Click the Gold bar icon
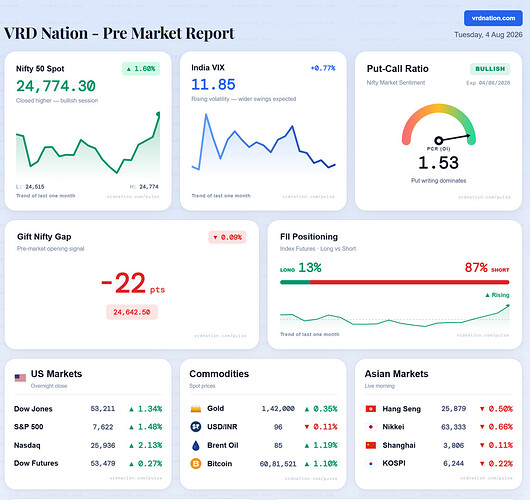This screenshot has width=530, height=500. tap(196, 409)
